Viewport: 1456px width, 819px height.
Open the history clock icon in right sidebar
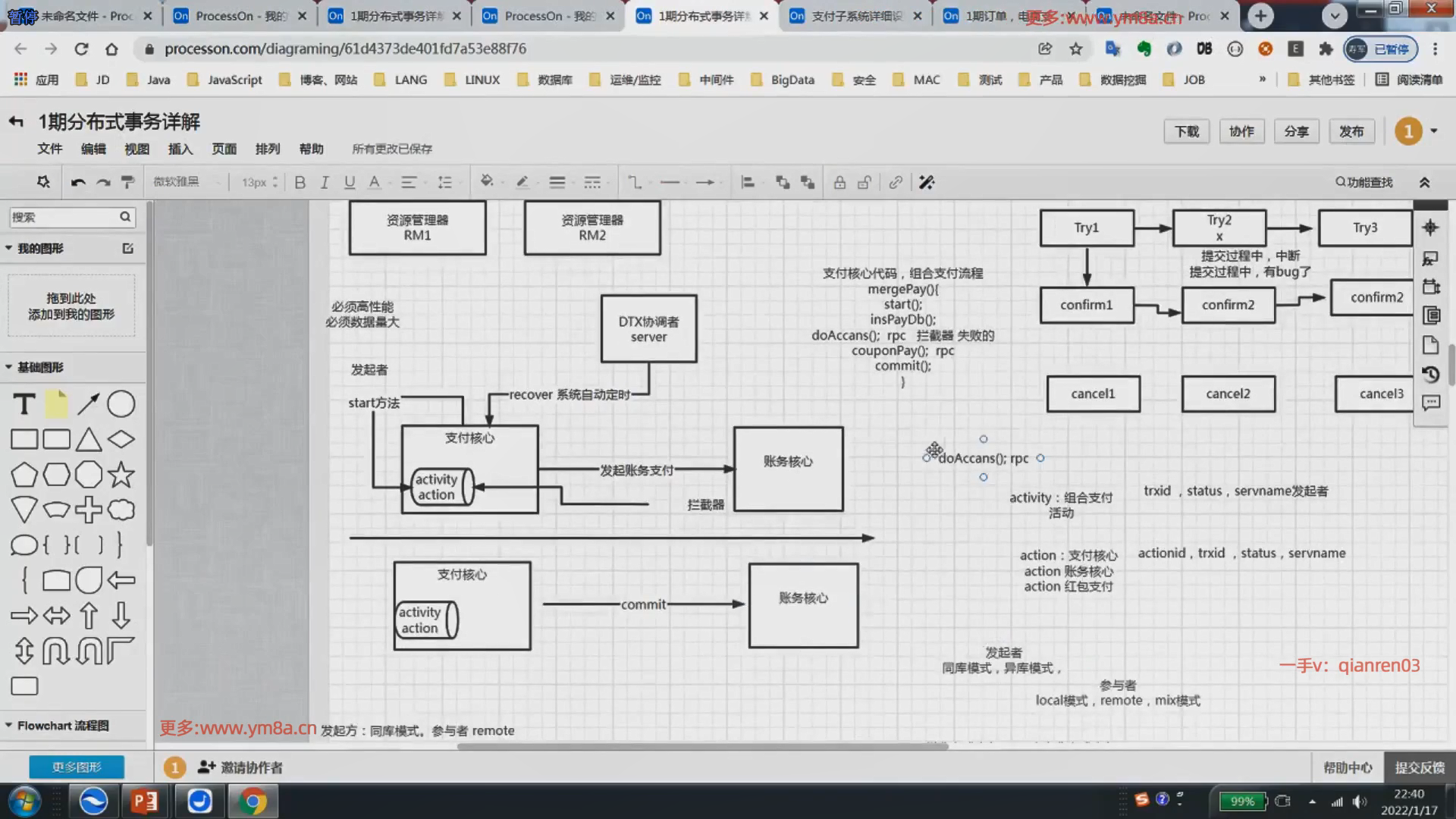click(x=1430, y=375)
